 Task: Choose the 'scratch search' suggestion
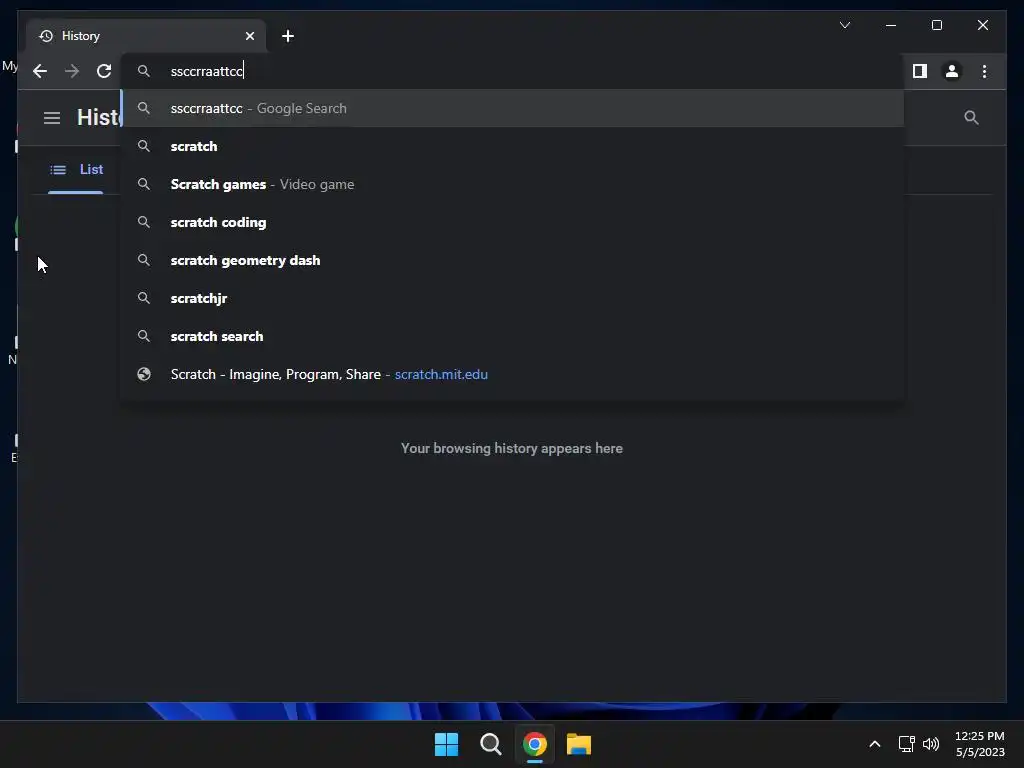point(513,336)
